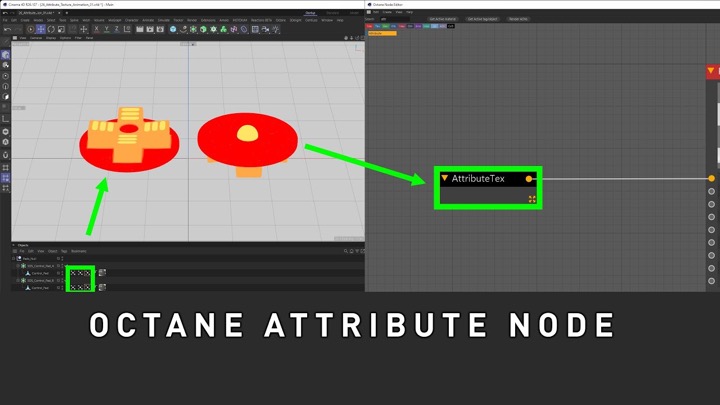Image resolution: width=720 pixels, height=405 pixels.
Task: Toggle the Y axis lock icon
Action: 107,29
